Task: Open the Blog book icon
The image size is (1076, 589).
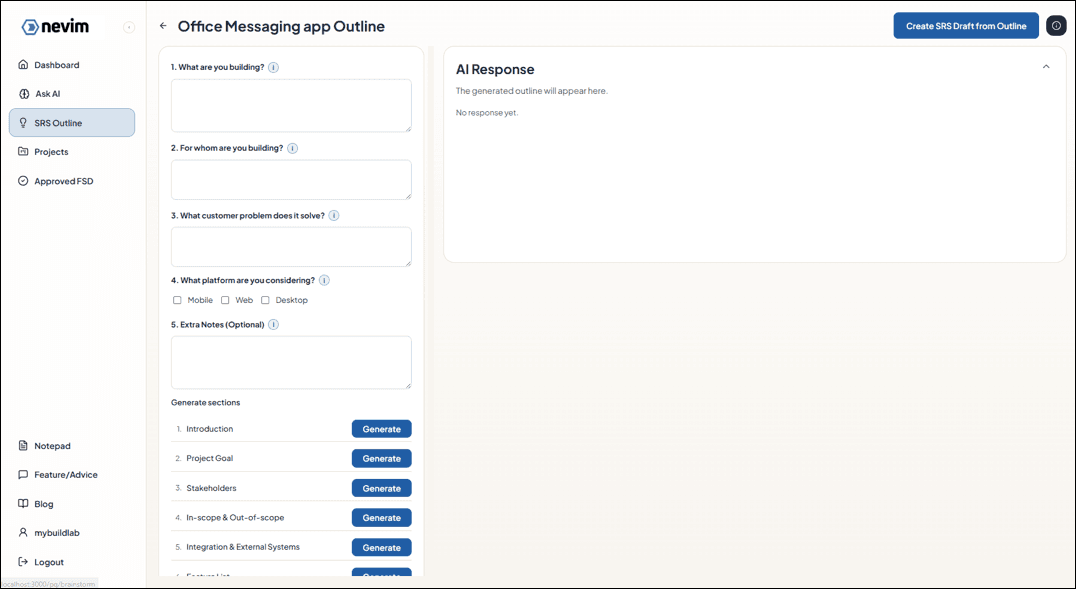Action: click(23, 503)
